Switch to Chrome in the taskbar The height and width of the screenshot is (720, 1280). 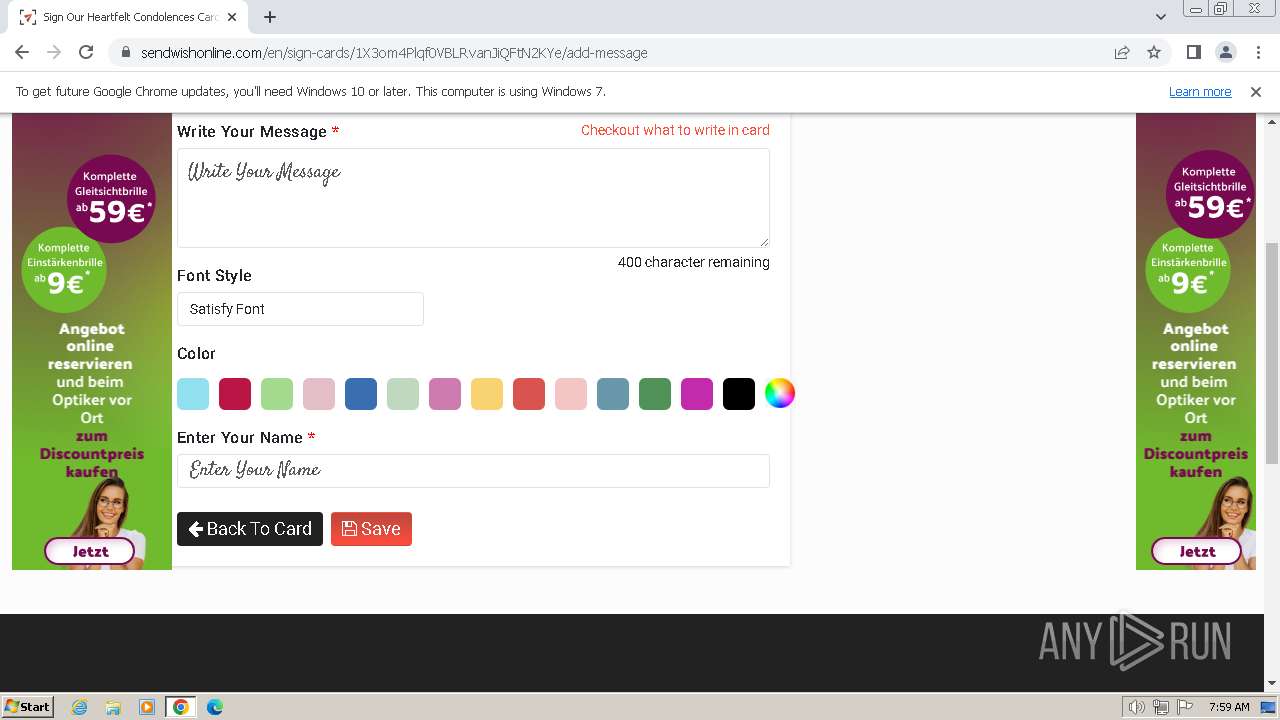pos(181,707)
